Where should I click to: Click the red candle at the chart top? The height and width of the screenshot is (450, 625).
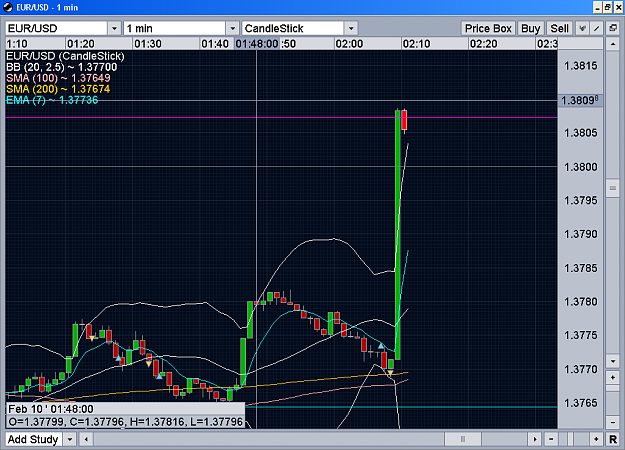[x=404, y=120]
